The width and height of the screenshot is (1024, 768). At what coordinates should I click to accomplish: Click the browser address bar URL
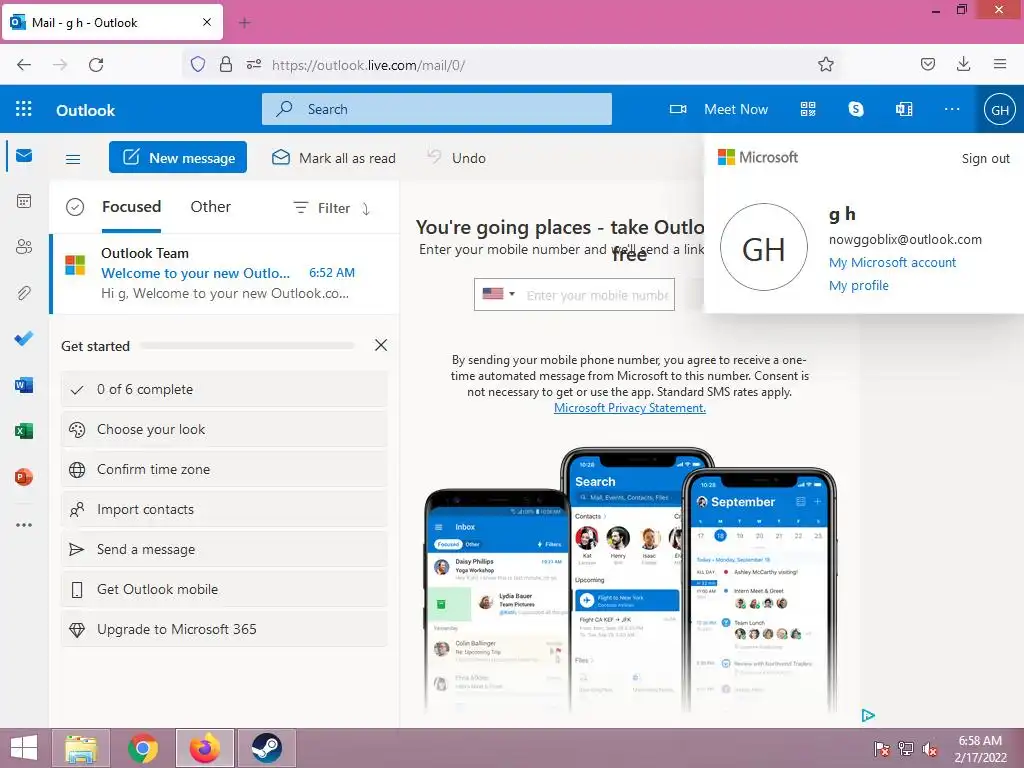click(368, 65)
